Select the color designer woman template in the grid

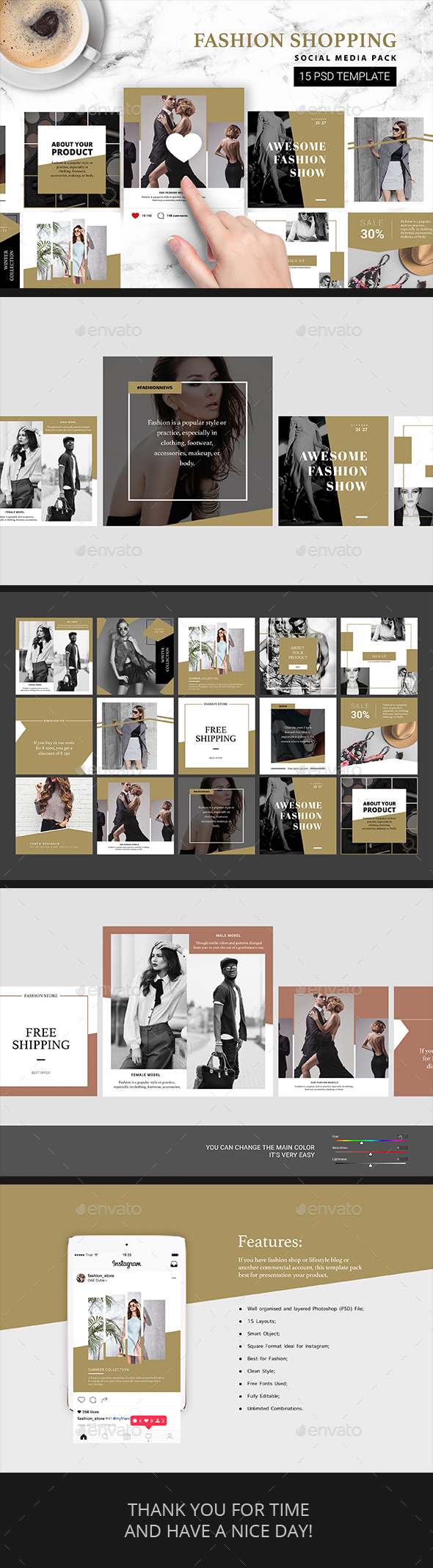[x=54, y=816]
